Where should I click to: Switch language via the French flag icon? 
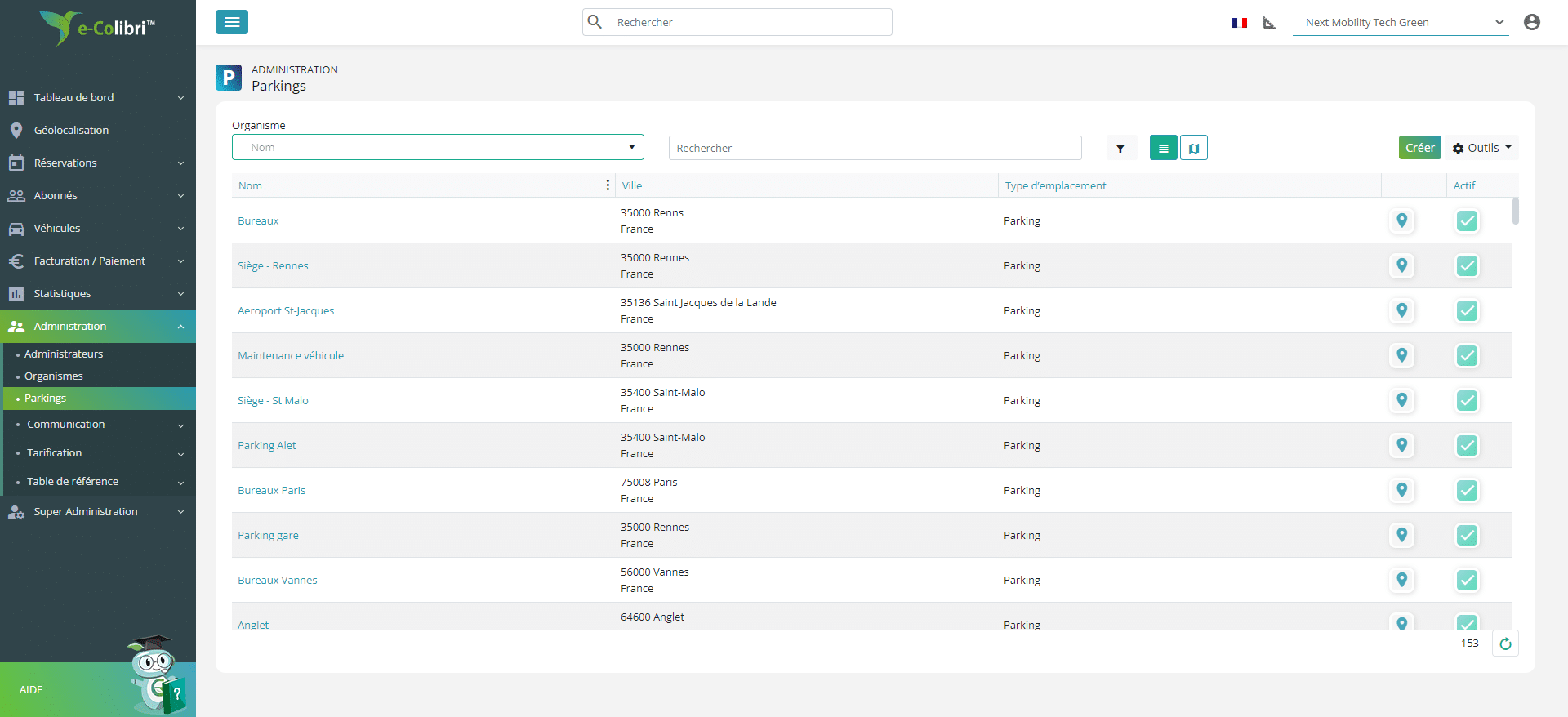pyautogui.click(x=1240, y=23)
